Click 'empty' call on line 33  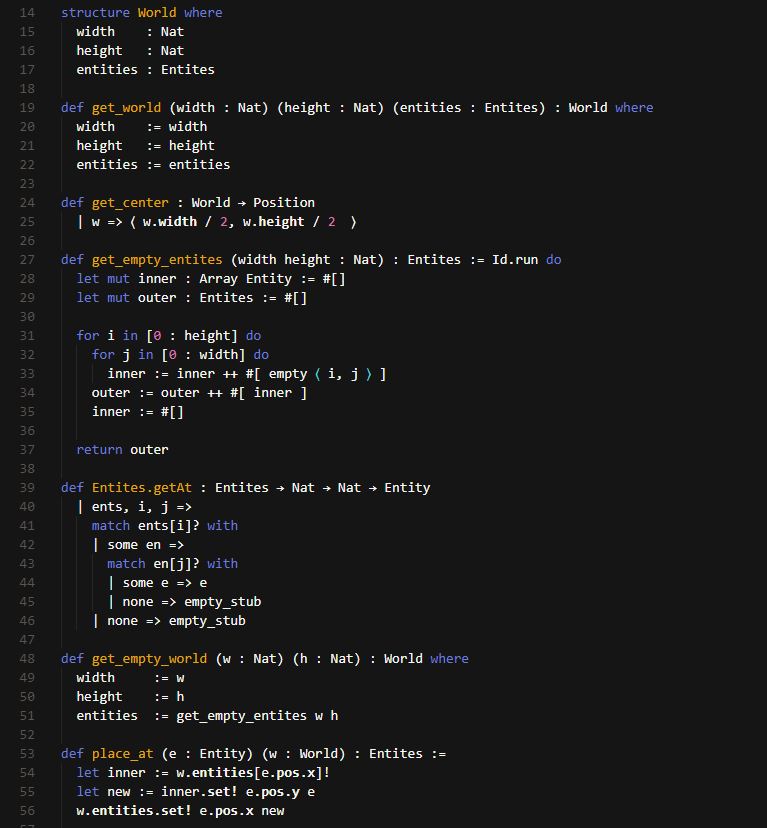287,374
